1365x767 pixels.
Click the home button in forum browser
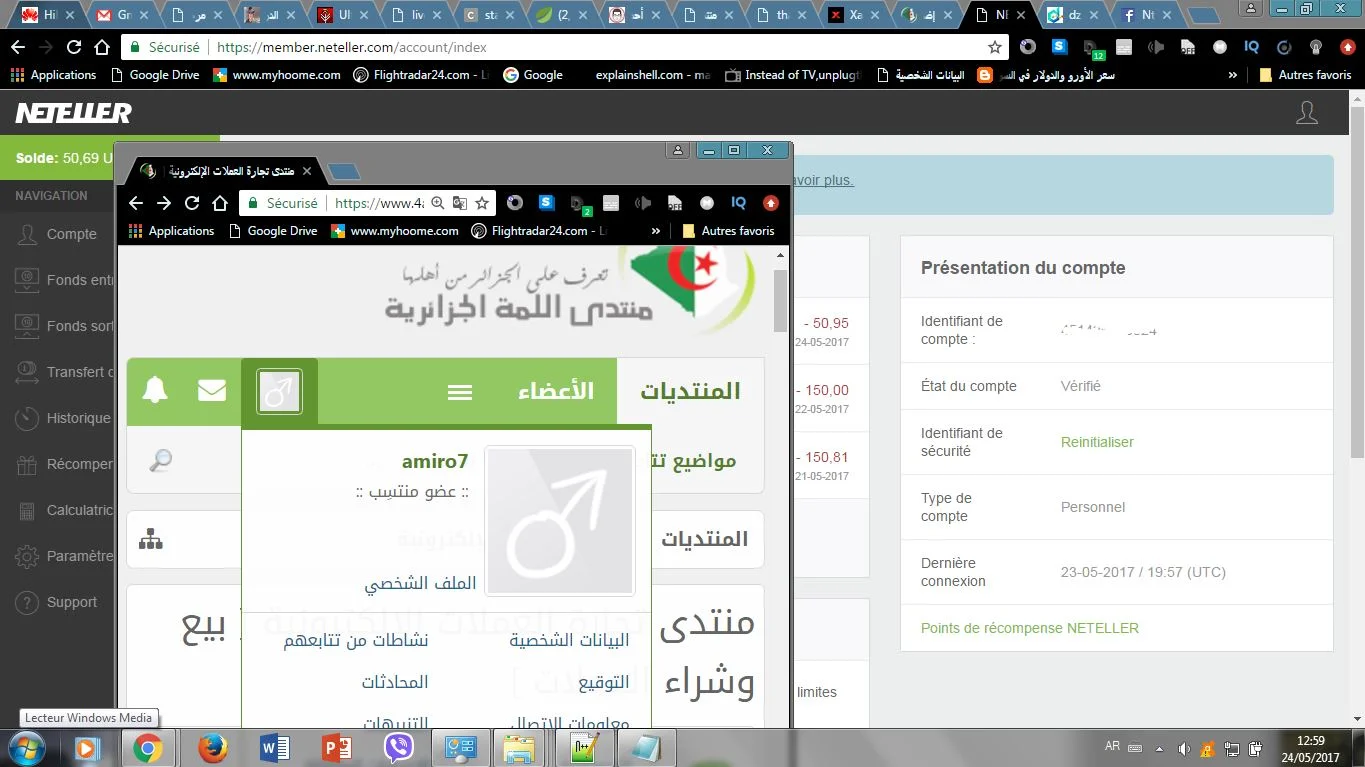(x=220, y=203)
